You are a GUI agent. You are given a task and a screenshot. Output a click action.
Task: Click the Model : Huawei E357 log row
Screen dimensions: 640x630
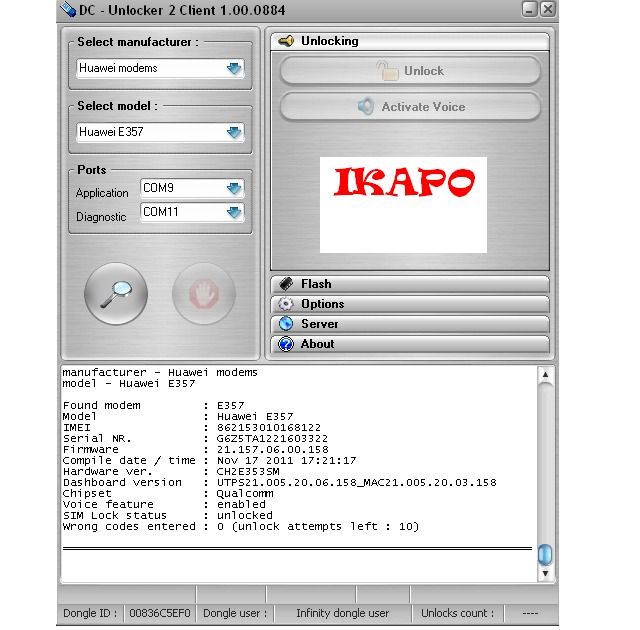[x=178, y=417]
